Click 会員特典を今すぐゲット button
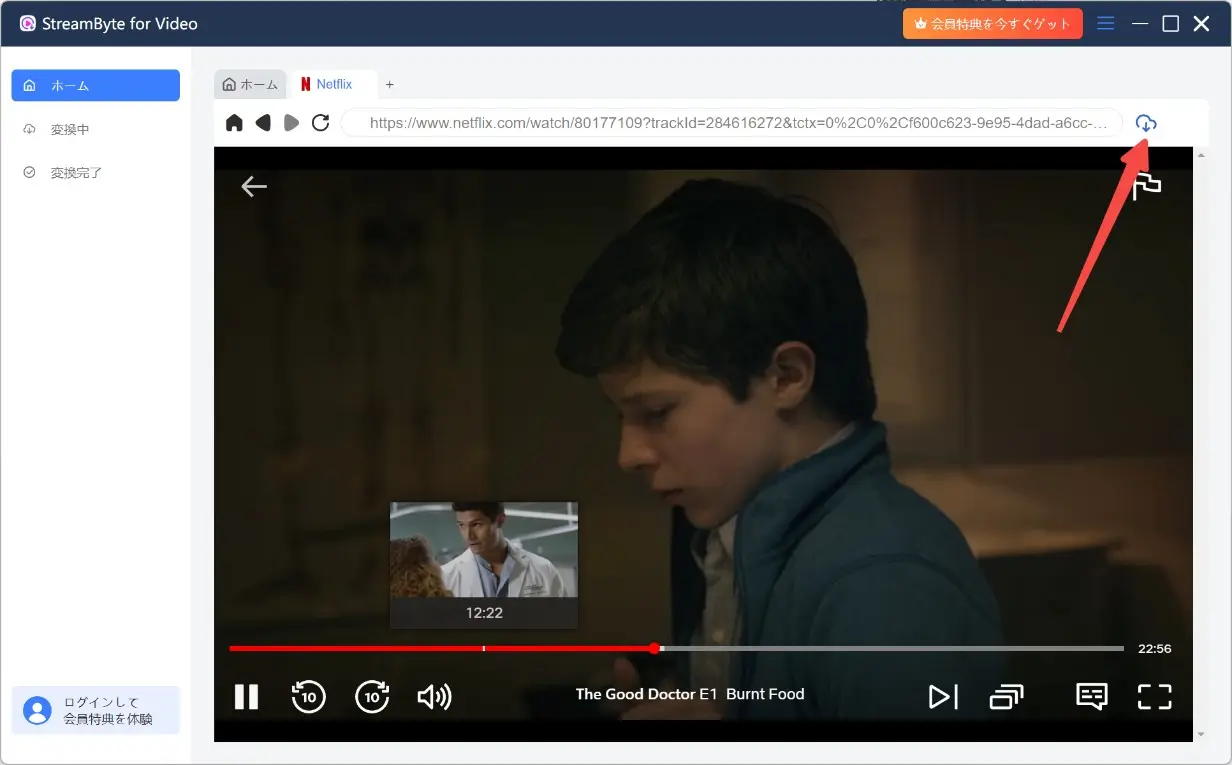This screenshot has height=765, width=1232. coord(992,23)
